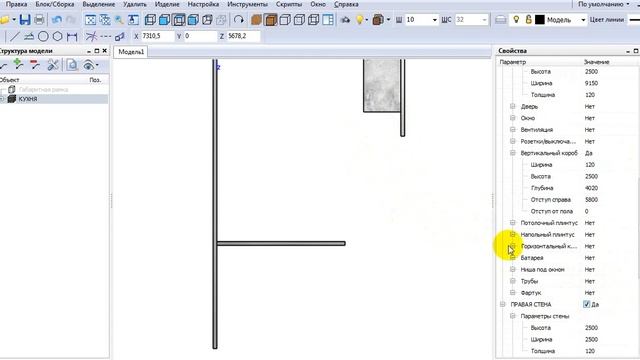
Task: Expand the Трубы property row
Action: tap(513, 281)
